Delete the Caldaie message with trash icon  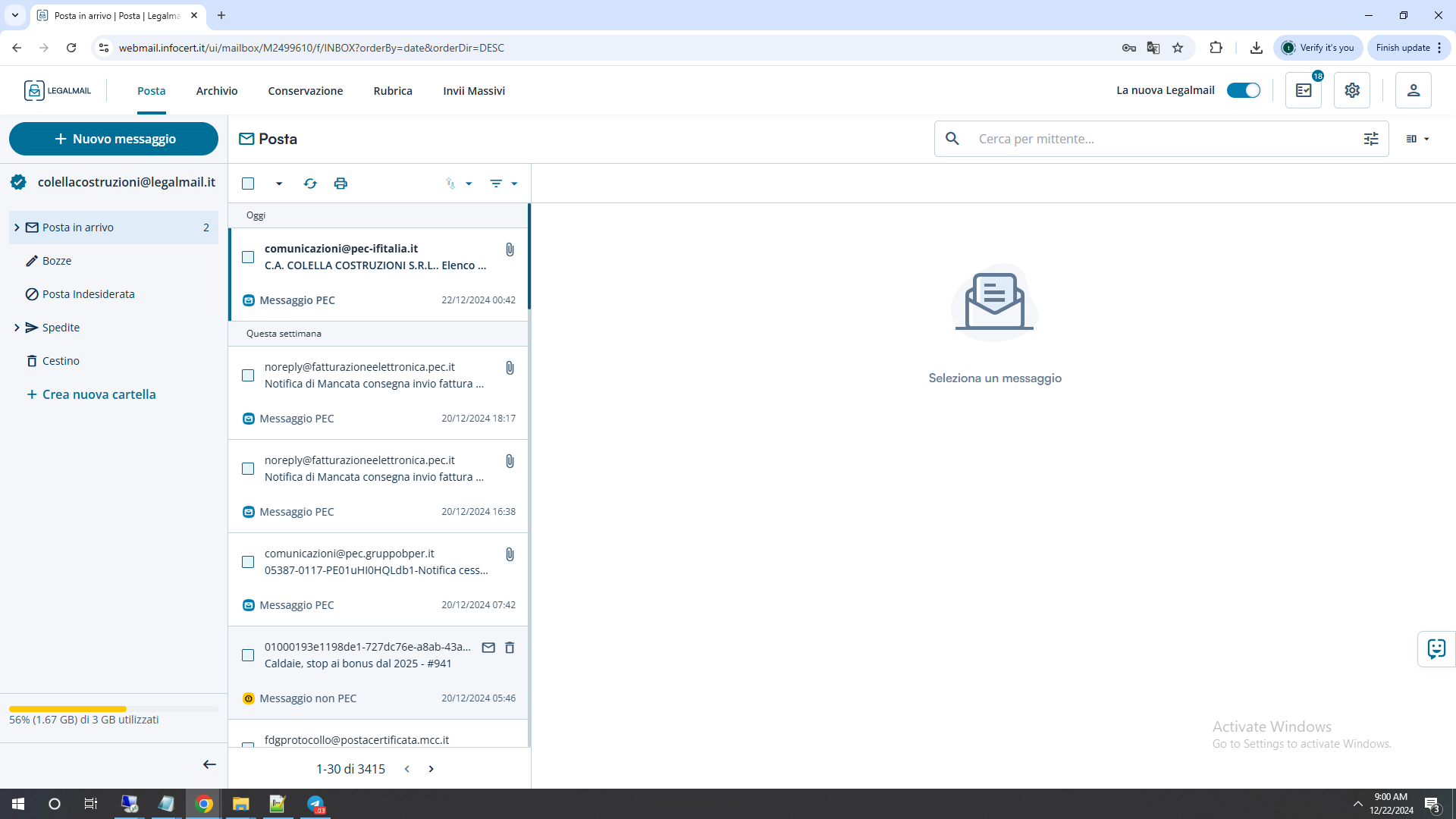pyautogui.click(x=510, y=648)
